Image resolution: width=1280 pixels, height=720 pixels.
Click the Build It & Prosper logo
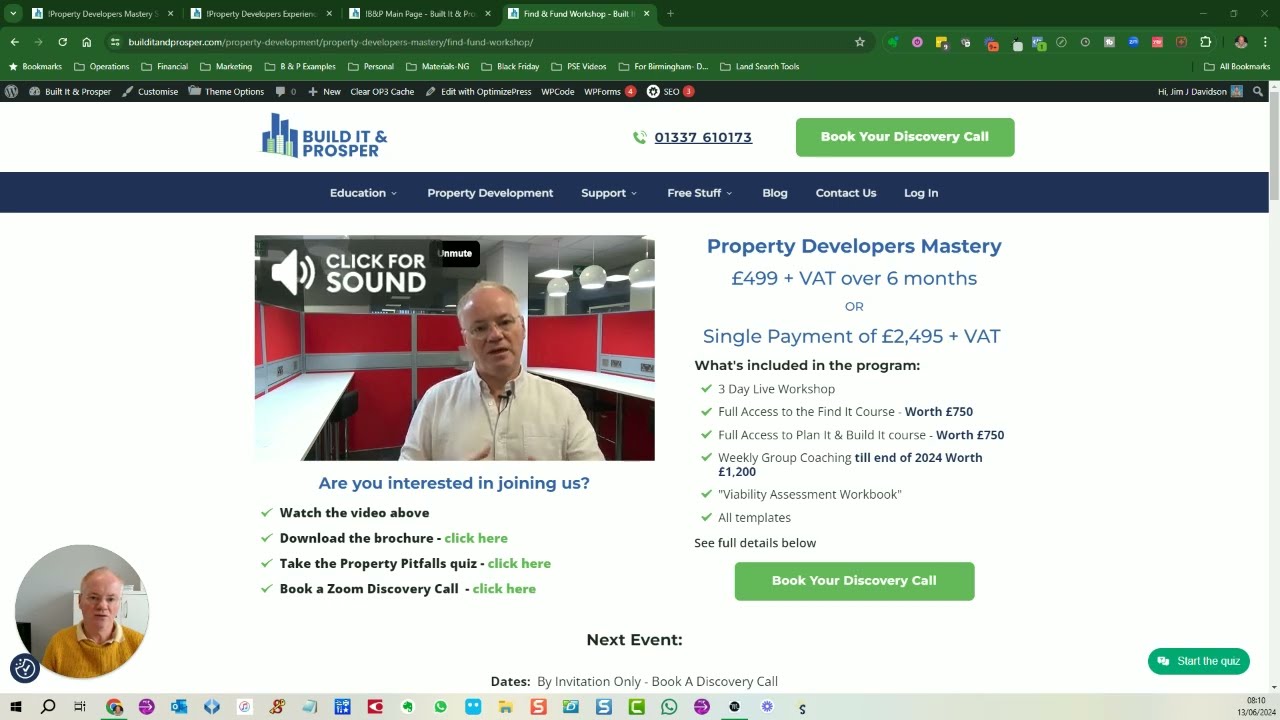click(x=324, y=136)
